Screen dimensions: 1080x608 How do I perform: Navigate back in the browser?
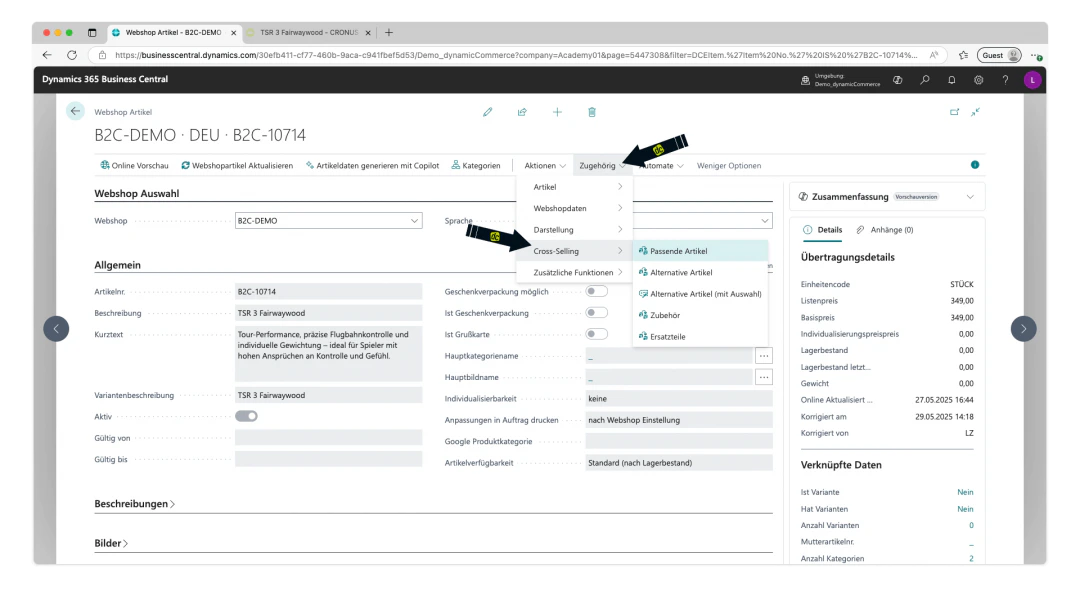click(47, 55)
